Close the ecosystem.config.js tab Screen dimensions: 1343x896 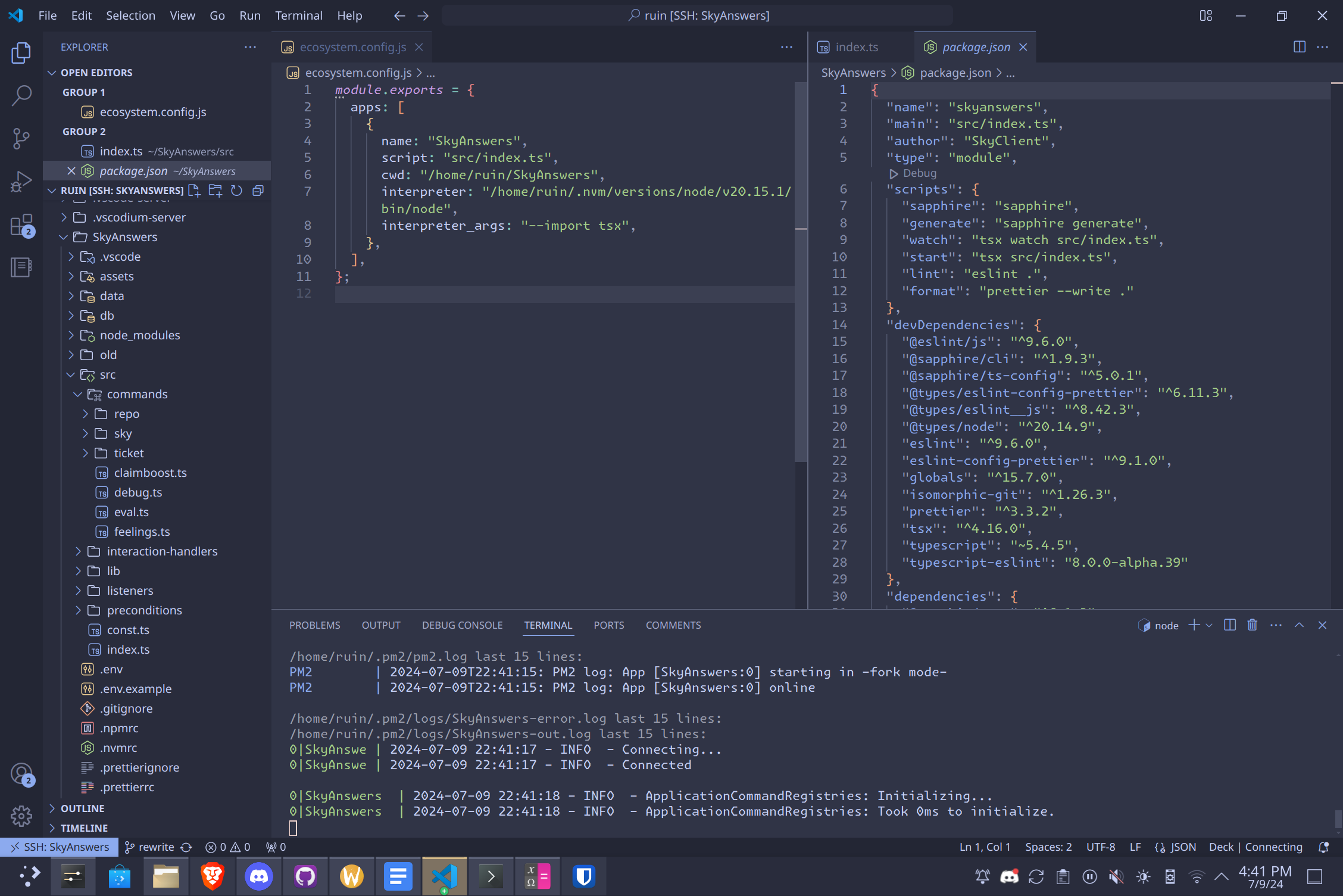(419, 47)
